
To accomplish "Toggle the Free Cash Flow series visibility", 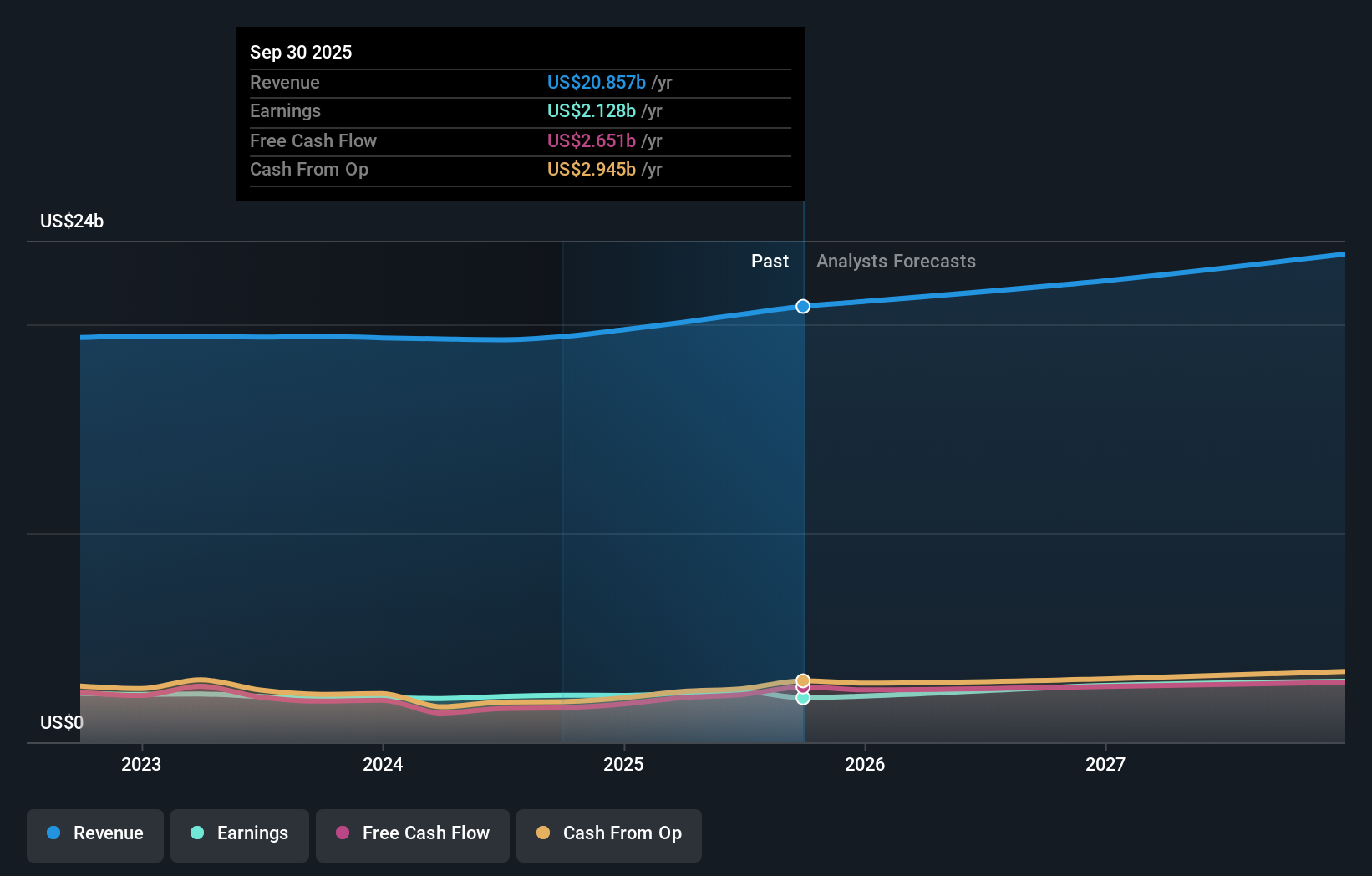I will 412,833.
